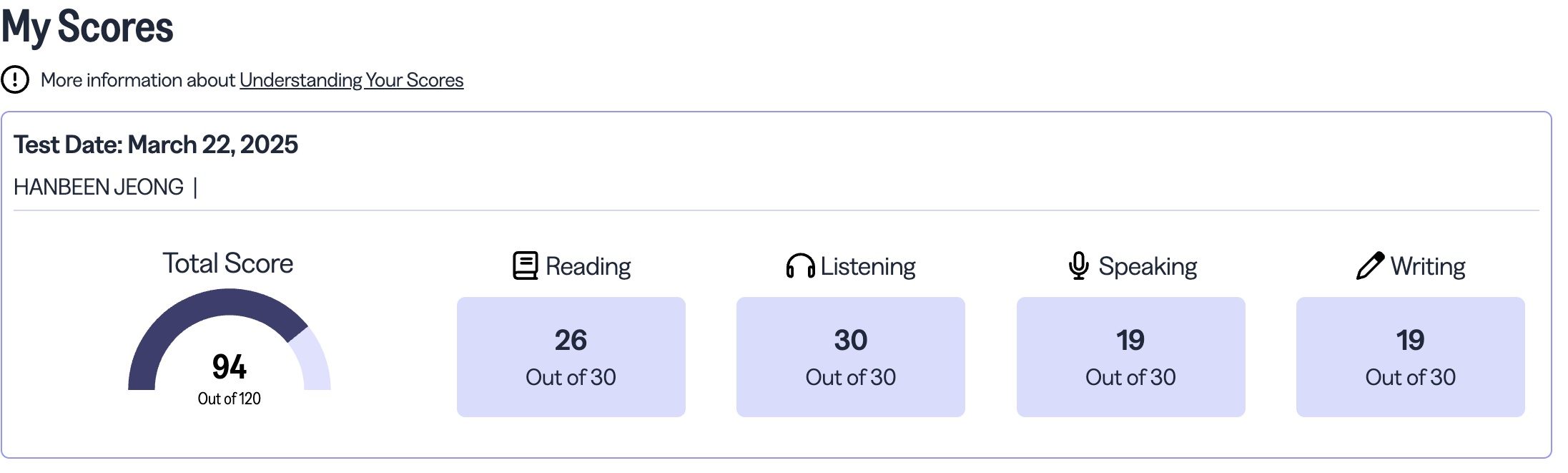
Task: Click the Listening section label
Action: (868, 266)
